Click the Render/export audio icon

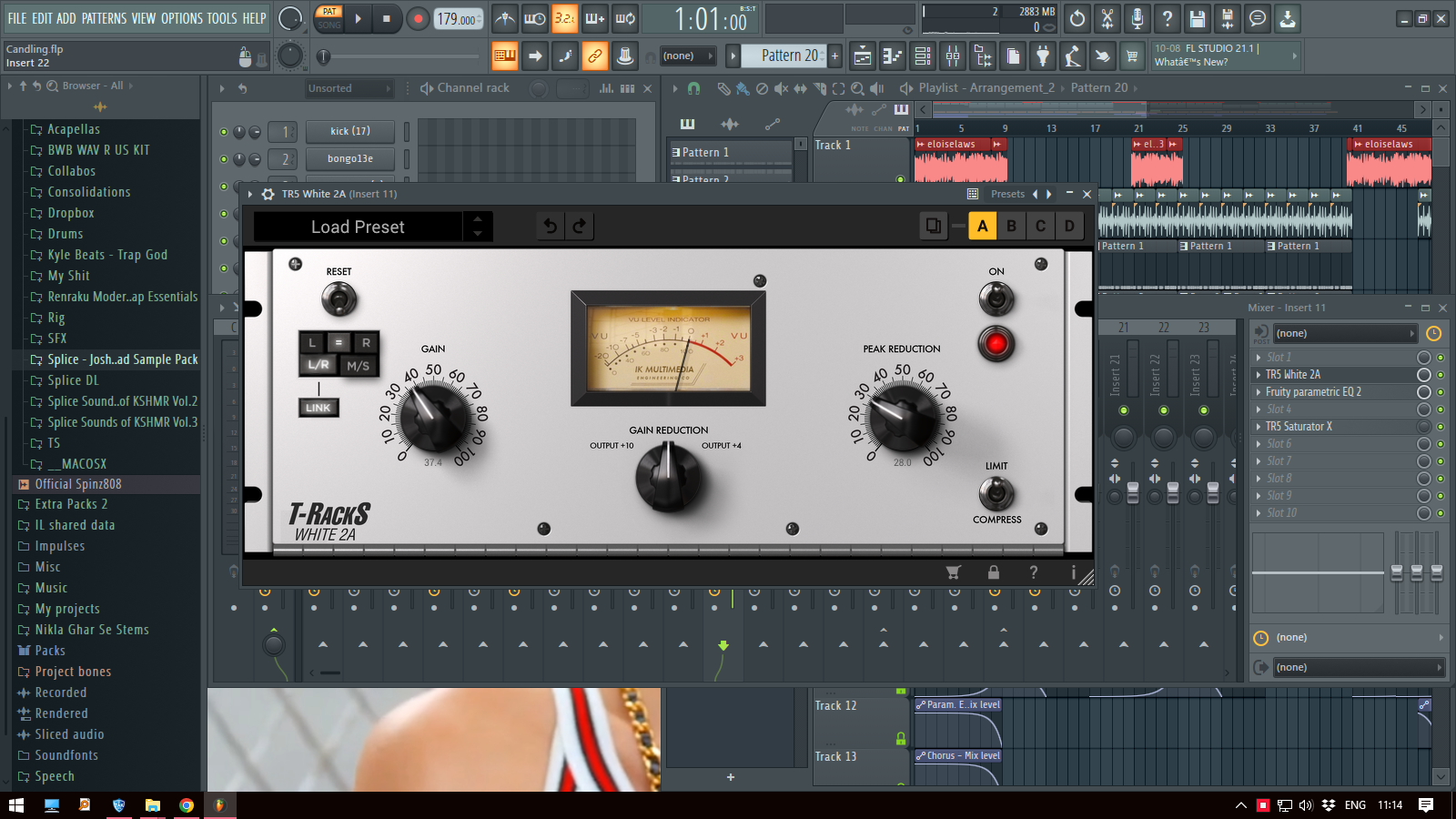(x=1227, y=18)
